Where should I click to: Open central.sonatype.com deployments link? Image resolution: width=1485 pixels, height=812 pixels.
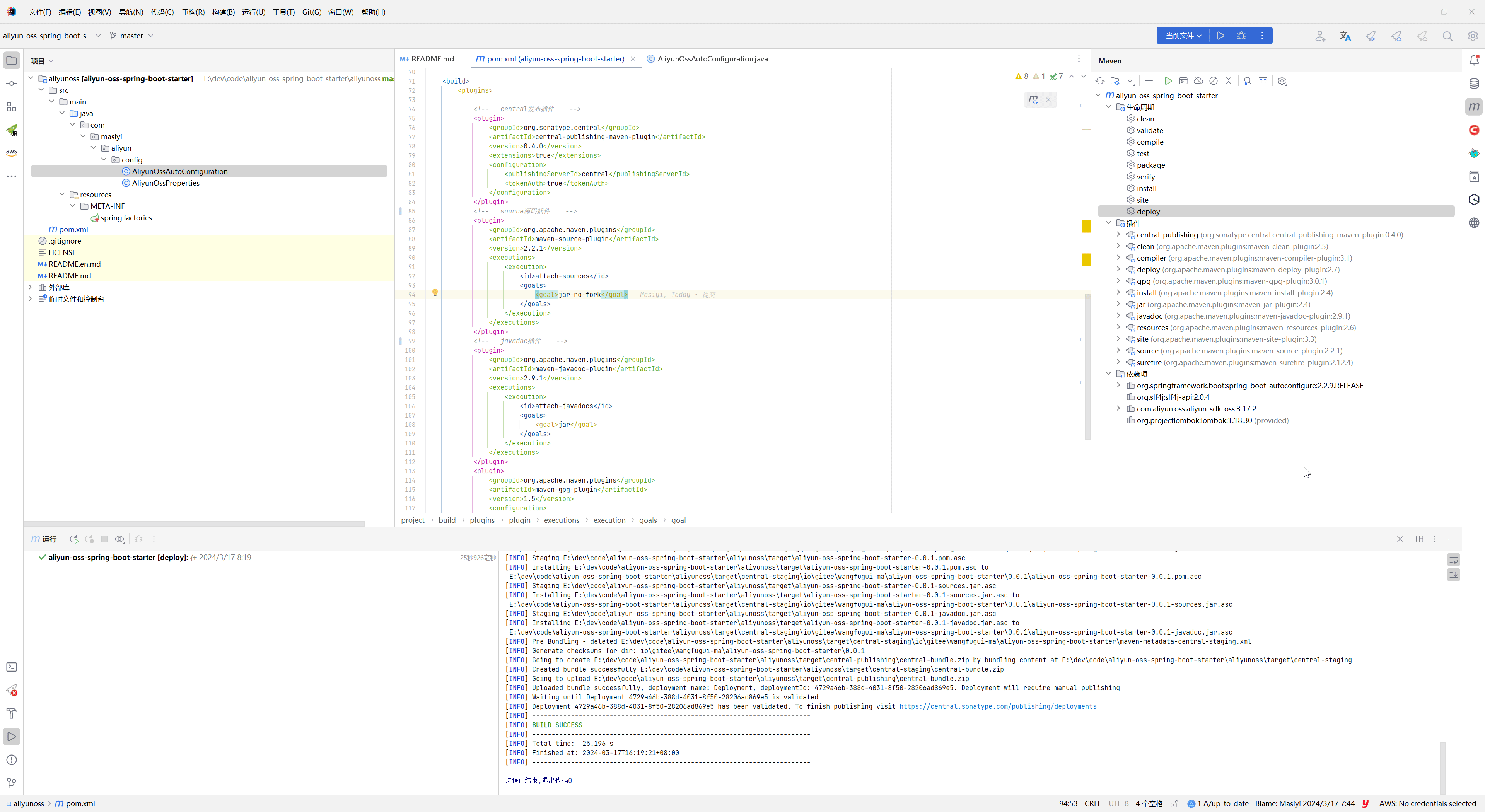997,706
